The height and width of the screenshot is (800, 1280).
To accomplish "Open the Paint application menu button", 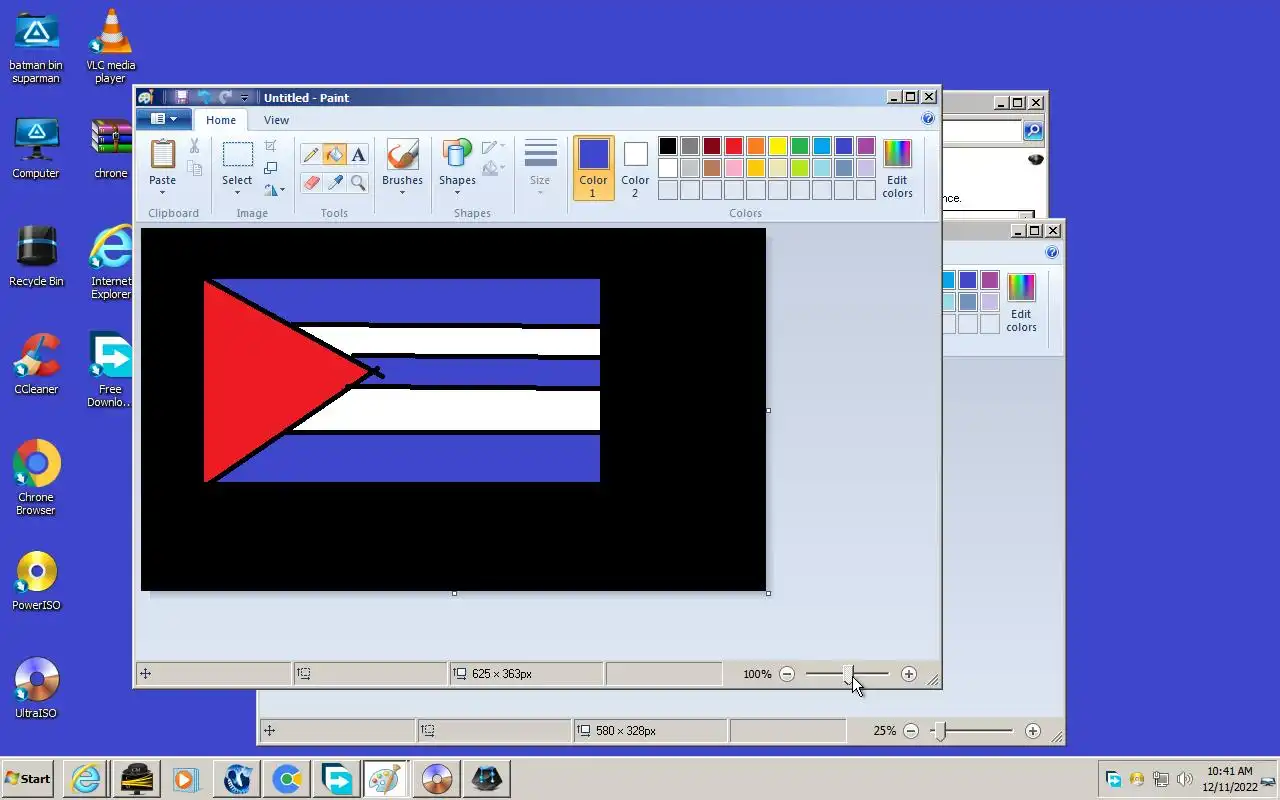I will coord(163,119).
